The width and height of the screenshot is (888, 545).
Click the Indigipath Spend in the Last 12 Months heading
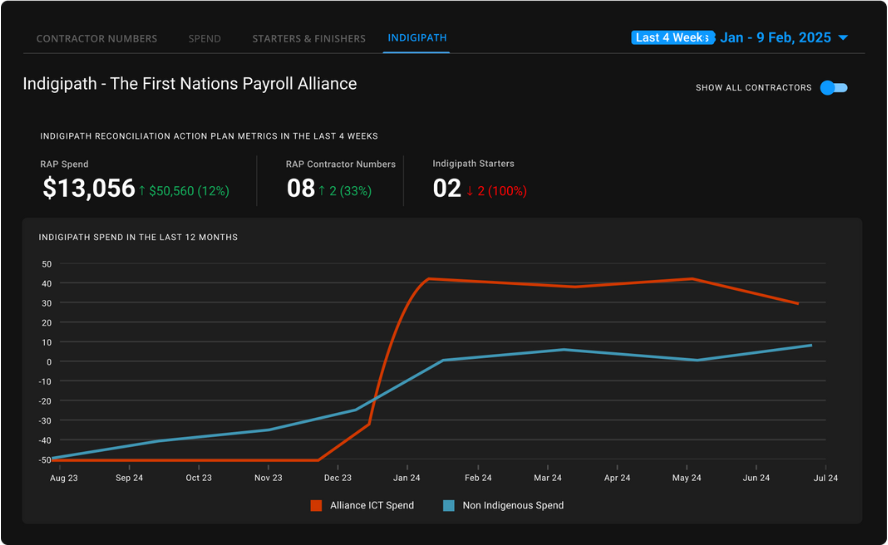click(x=138, y=237)
